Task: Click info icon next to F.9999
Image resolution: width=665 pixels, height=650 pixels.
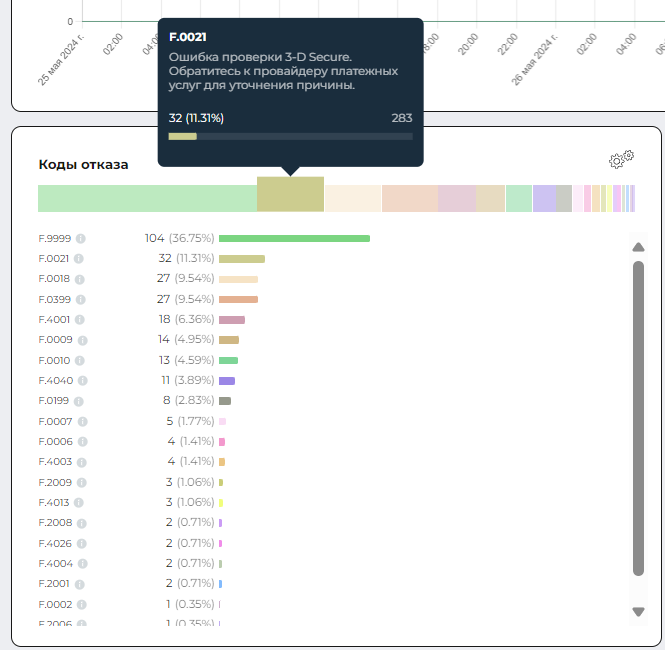Action: [81, 238]
